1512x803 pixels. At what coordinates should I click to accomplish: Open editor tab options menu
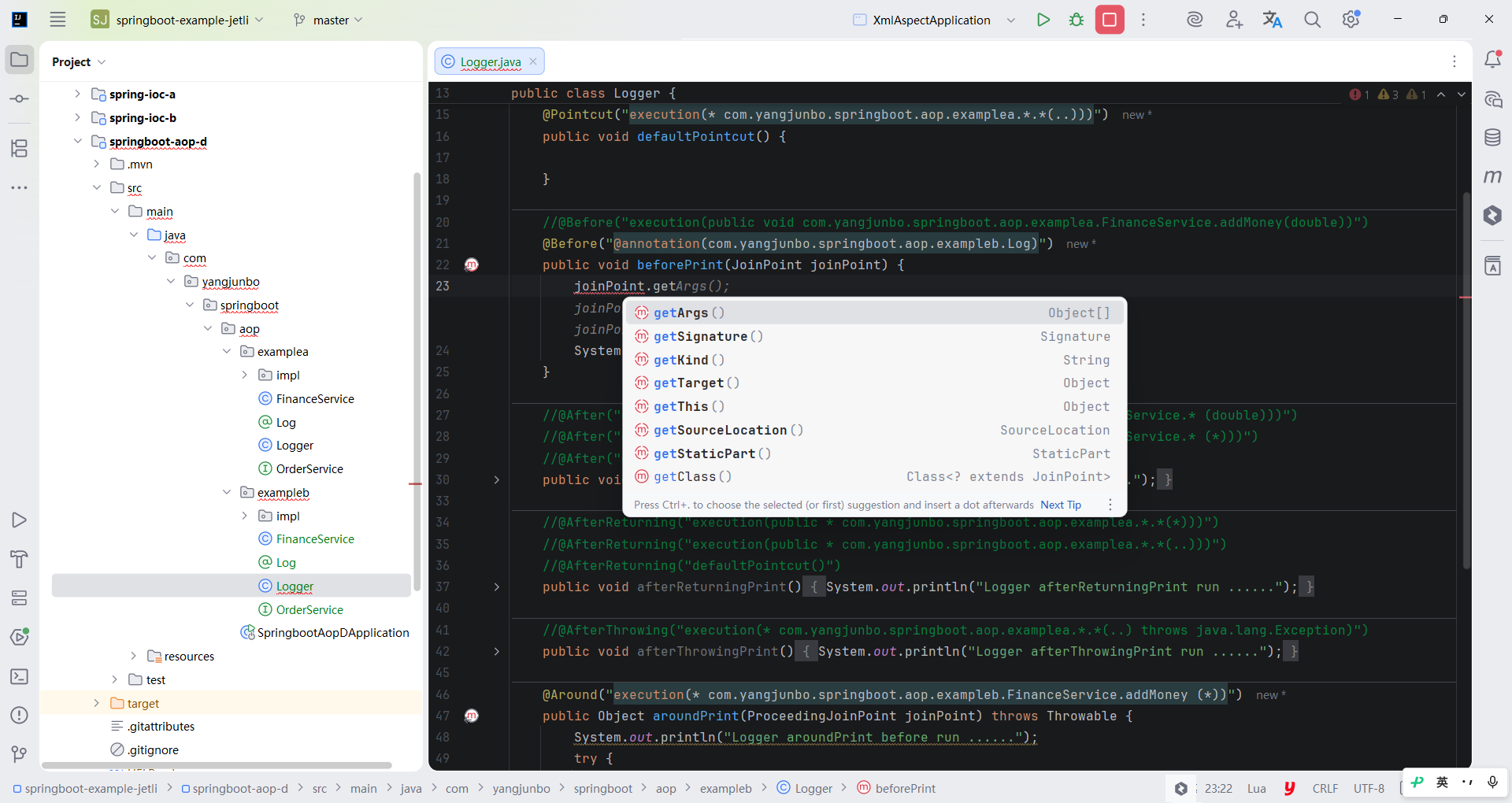pyautogui.click(x=1455, y=61)
